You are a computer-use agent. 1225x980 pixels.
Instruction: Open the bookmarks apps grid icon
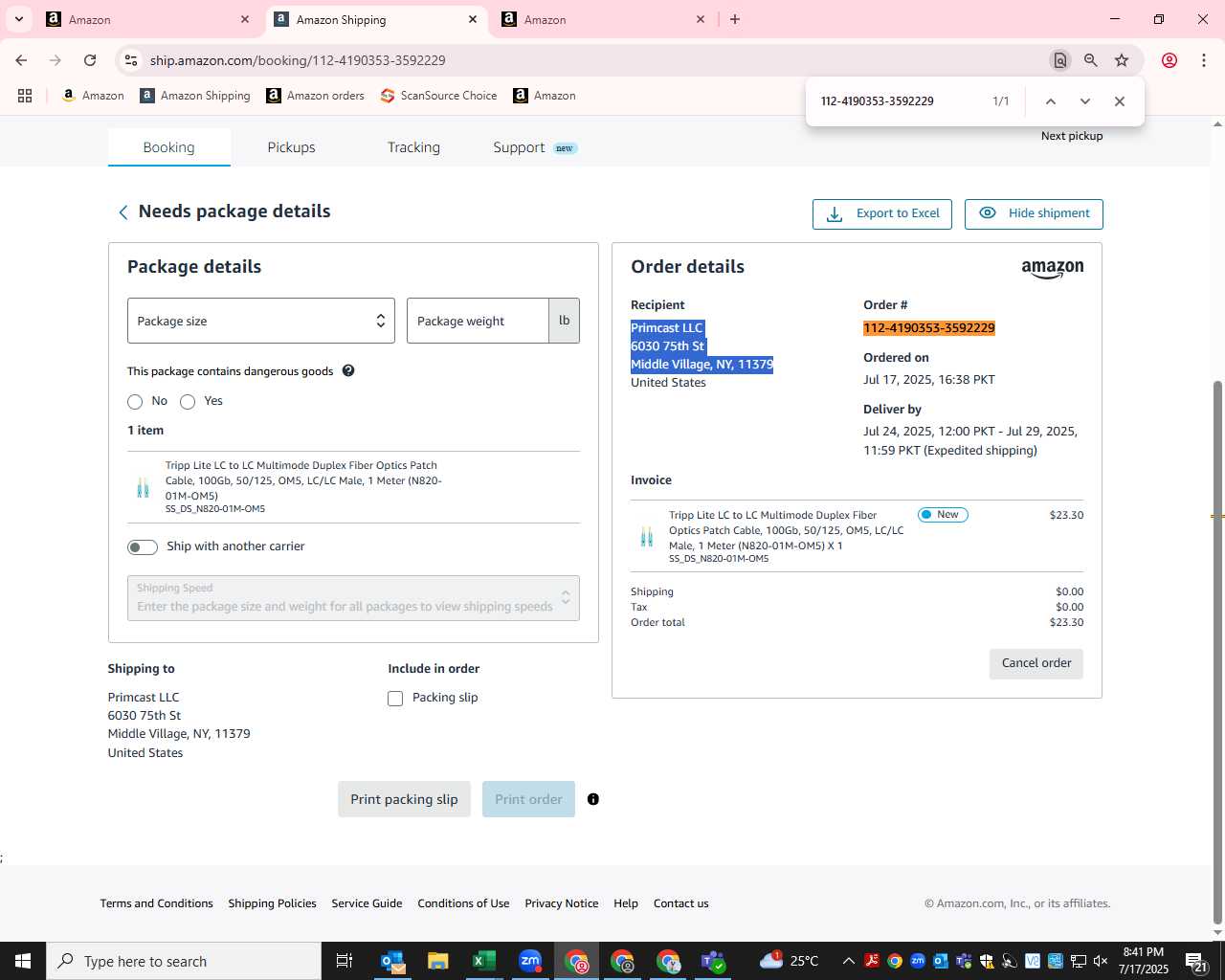point(25,96)
